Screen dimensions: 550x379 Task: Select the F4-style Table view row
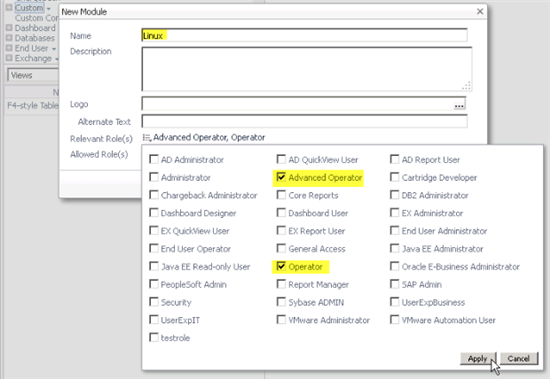click(x=33, y=105)
